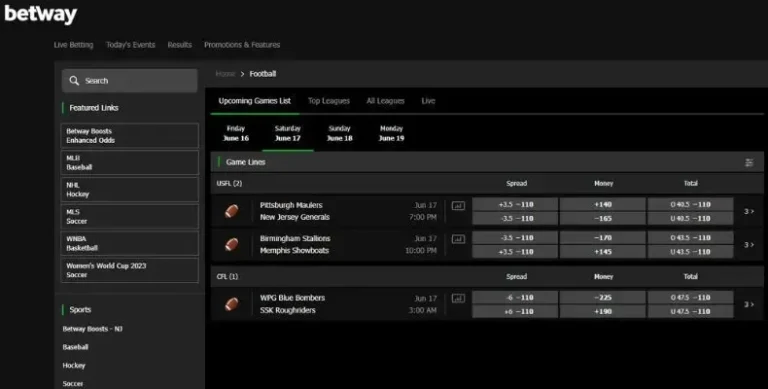The width and height of the screenshot is (768, 389).
Task: Open Results menu item
Action: point(180,45)
